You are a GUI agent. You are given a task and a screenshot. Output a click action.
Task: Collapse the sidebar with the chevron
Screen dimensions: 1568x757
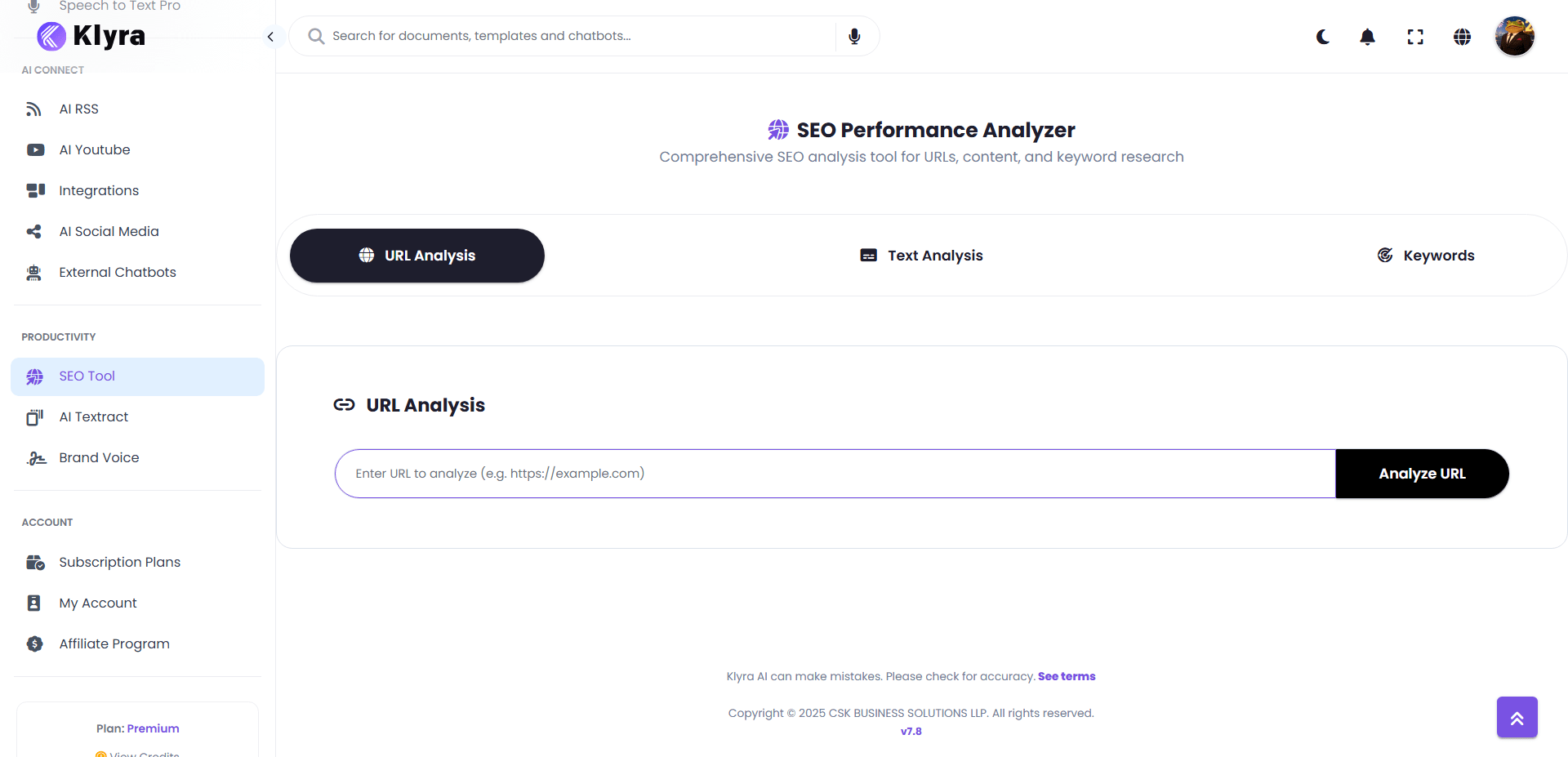click(270, 37)
